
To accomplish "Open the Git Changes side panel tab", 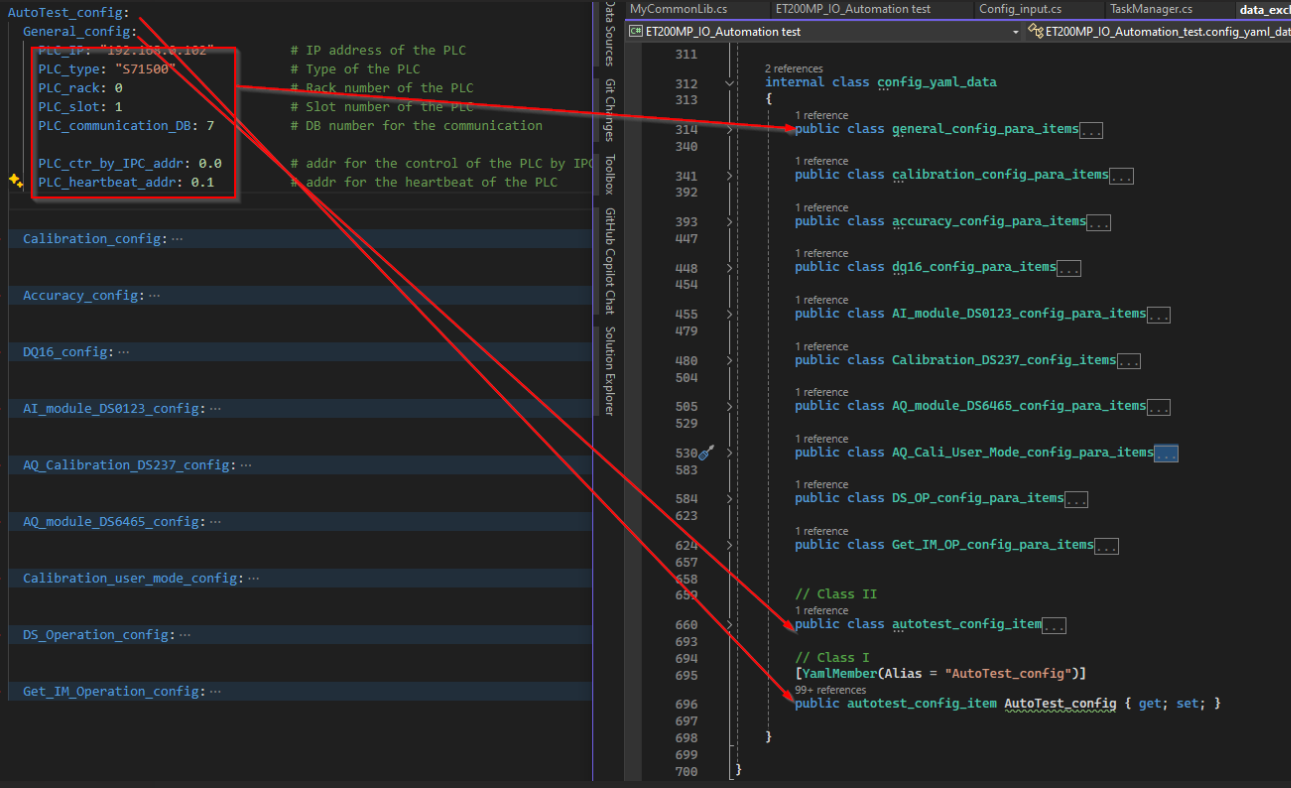I will 608,110.
